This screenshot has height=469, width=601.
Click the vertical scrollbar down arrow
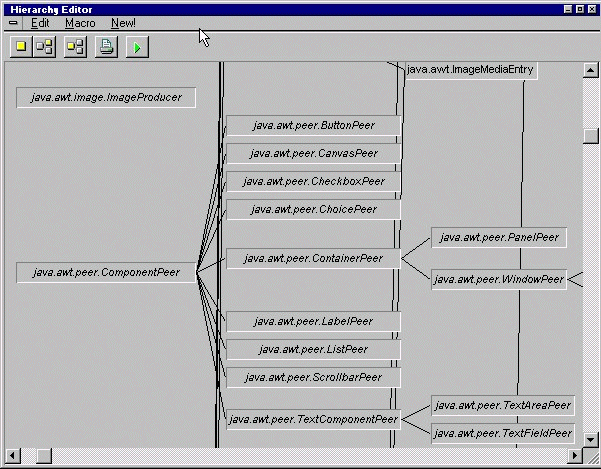coord(591,438)
